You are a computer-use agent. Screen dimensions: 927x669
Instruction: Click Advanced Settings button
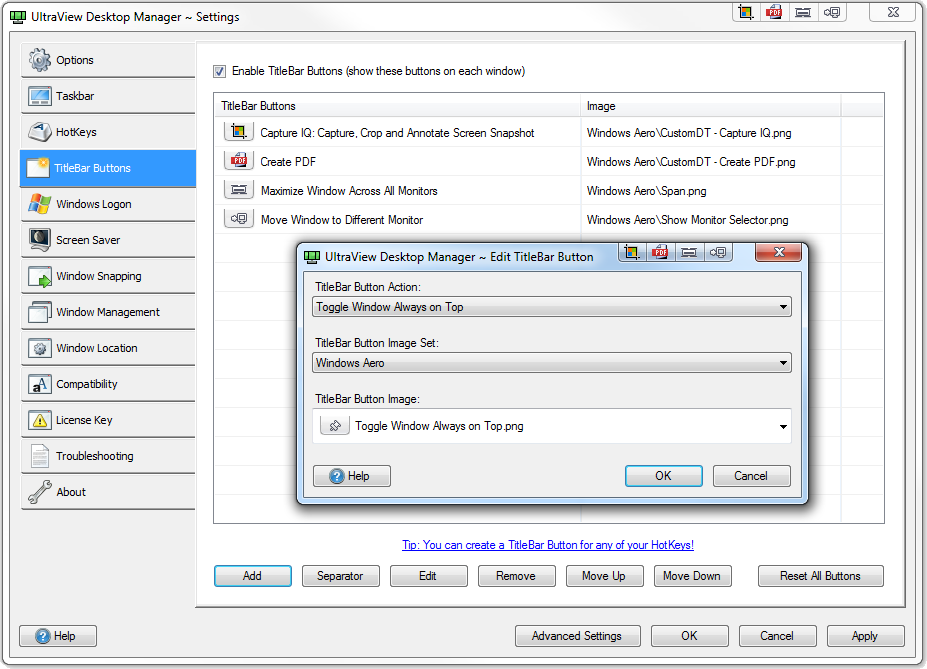[577, 636]
